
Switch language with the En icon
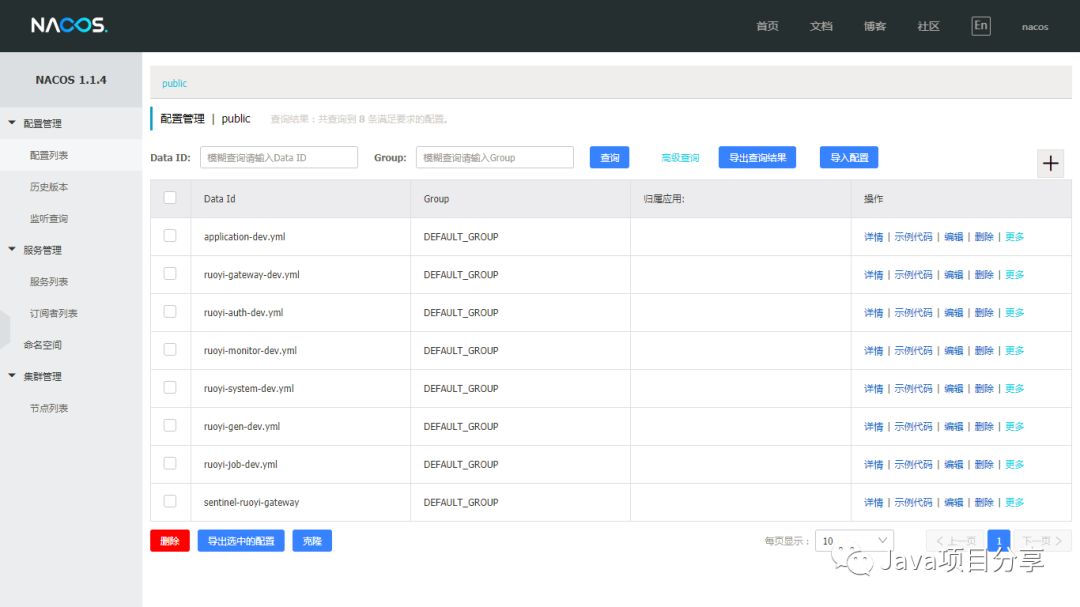click(x=980, y=26)
